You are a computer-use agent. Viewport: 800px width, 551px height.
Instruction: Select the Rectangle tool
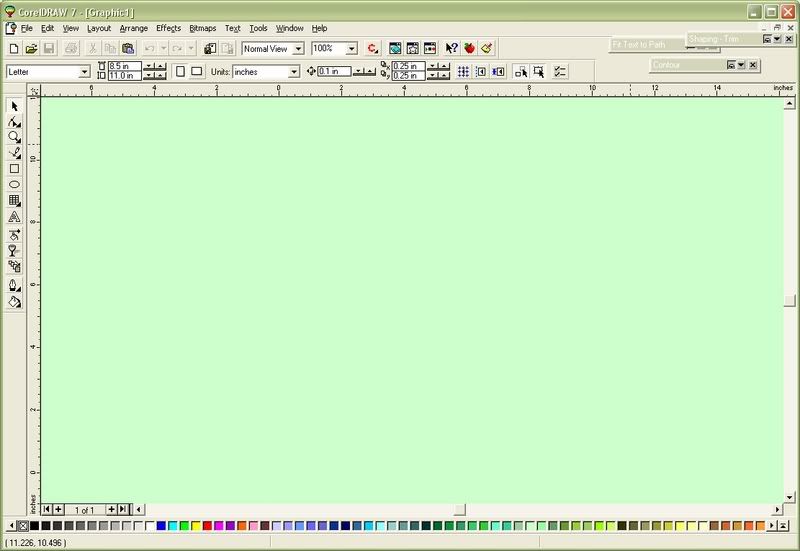[x=15, y=169]
